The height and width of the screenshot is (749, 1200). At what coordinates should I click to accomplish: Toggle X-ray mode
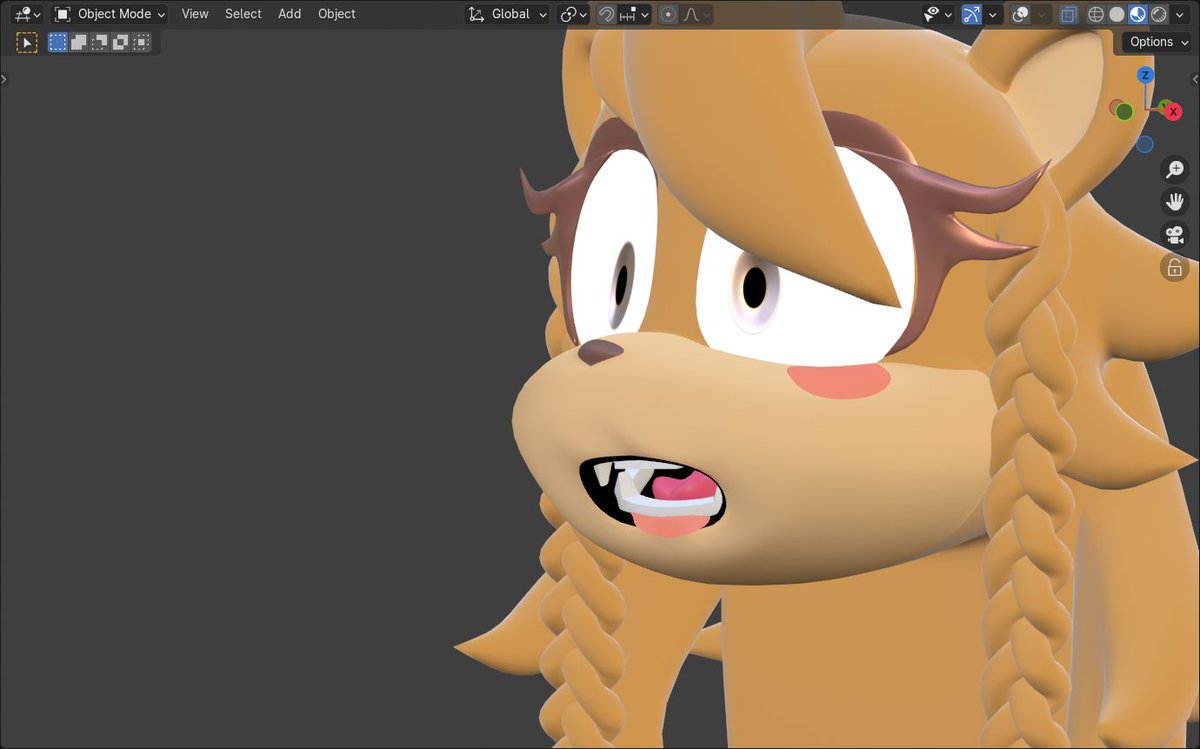1069,14
